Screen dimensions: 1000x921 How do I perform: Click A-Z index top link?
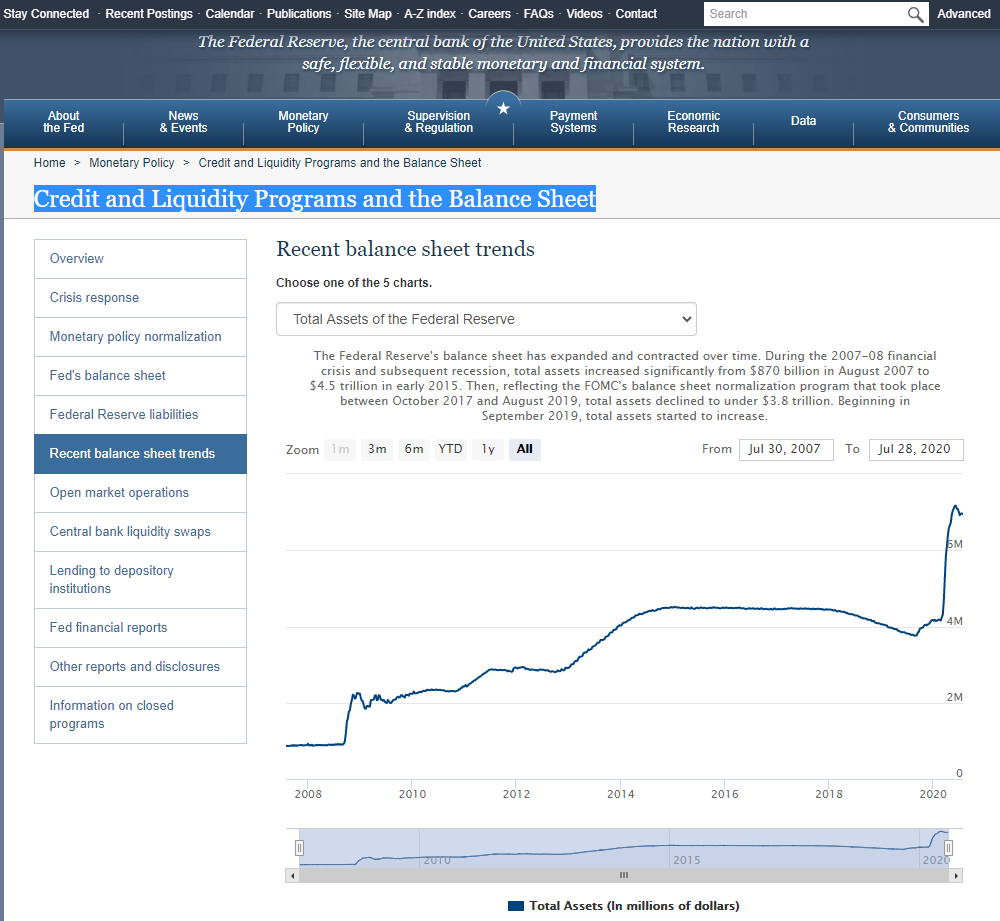click(x=430, y=14)
